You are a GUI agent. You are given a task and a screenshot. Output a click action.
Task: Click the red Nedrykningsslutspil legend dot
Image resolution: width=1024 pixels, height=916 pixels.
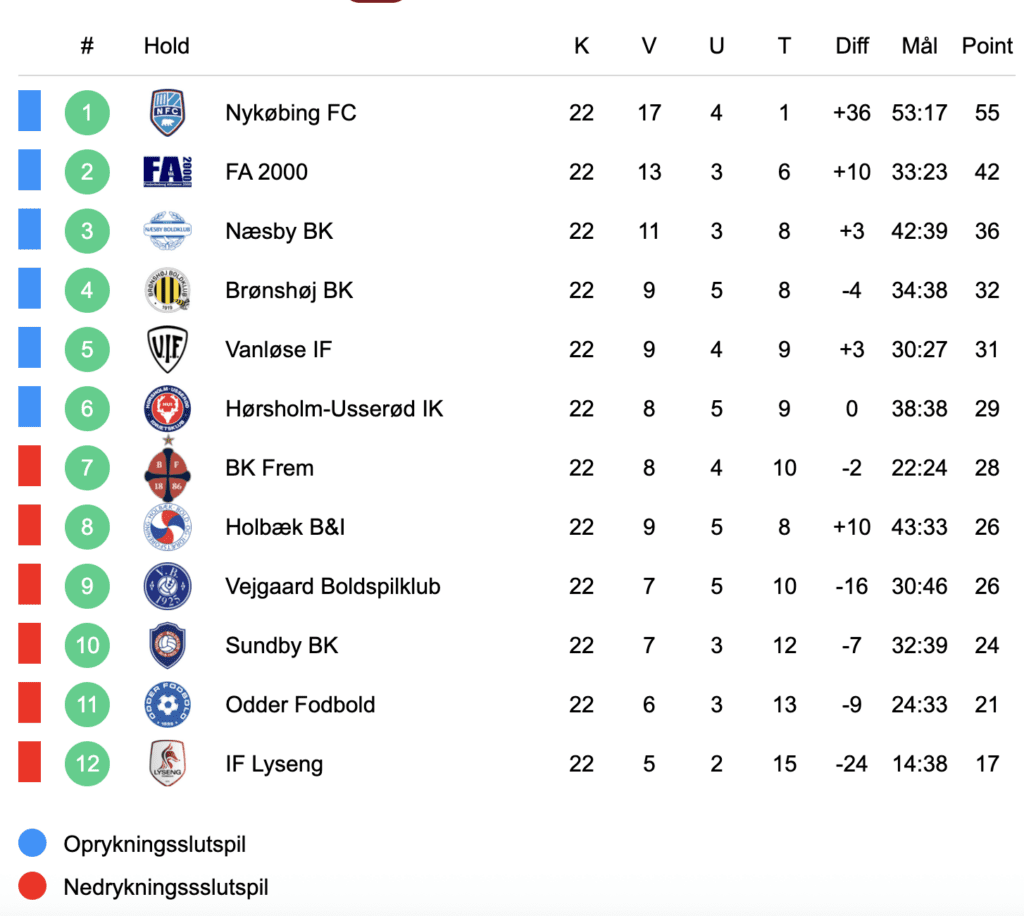coord(33,887)
